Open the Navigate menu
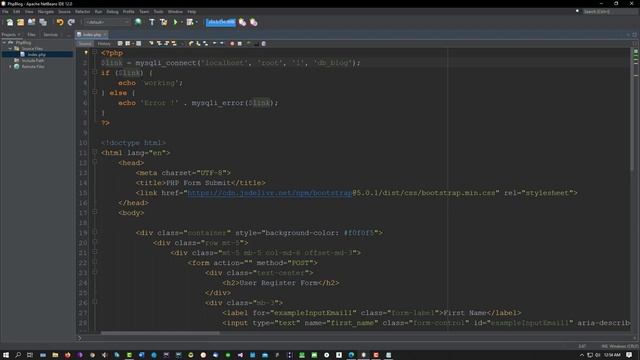Screen dimensions: 640x360 pyautogui.click(x=45, y=11)
